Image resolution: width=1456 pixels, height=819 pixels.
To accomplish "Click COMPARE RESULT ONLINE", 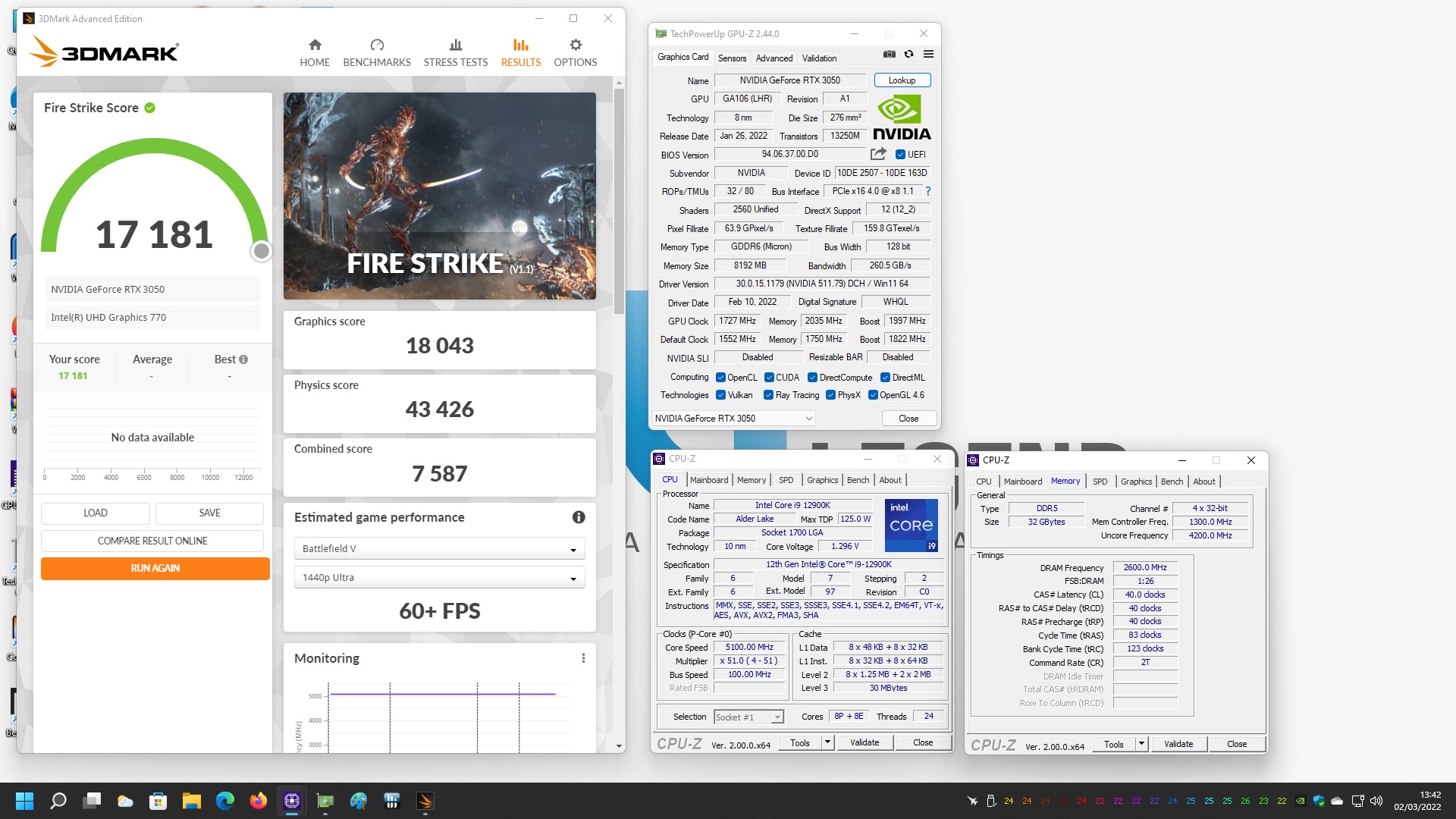I will click(x=152, y=541).
